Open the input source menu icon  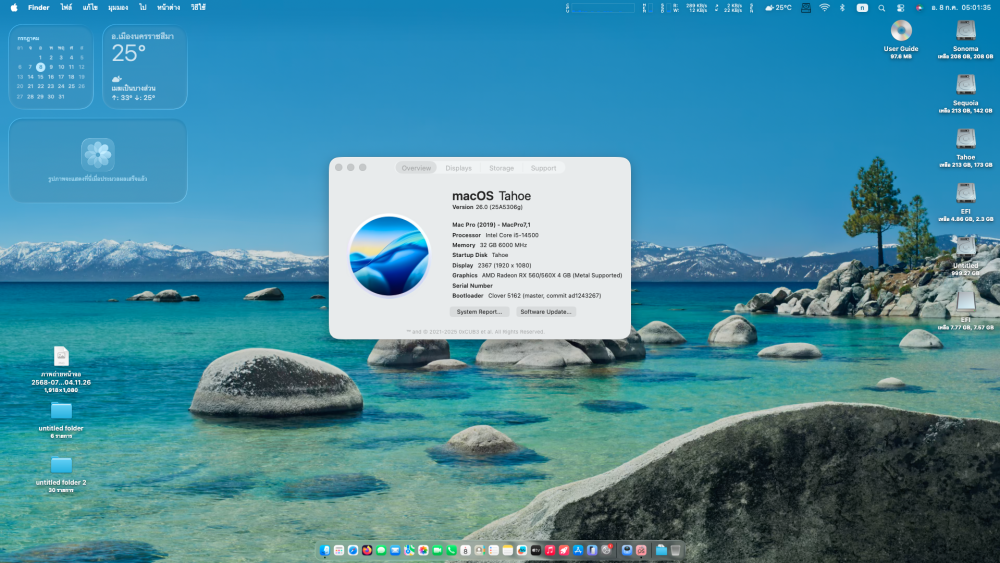pos(862,8)
